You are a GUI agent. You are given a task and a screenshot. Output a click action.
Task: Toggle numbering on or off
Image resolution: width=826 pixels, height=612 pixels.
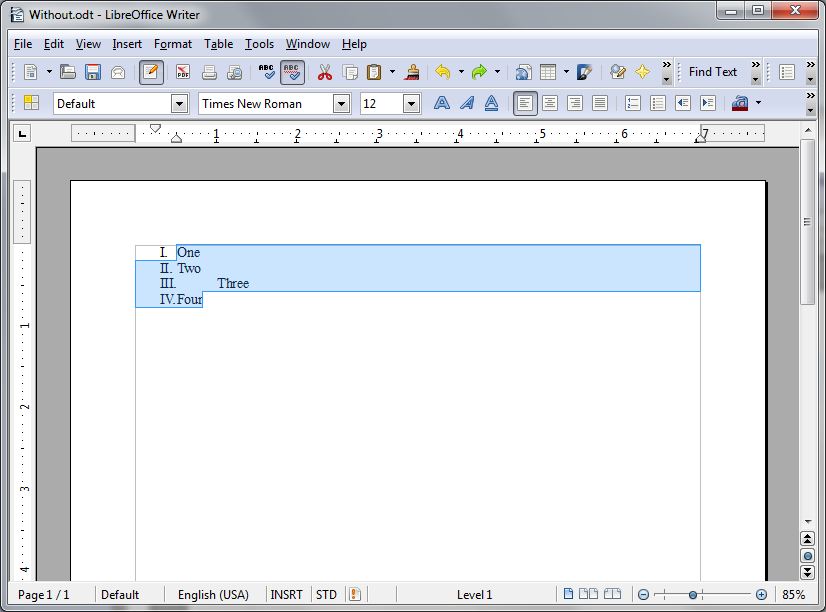pyautogui.click(x=633, y=103)
